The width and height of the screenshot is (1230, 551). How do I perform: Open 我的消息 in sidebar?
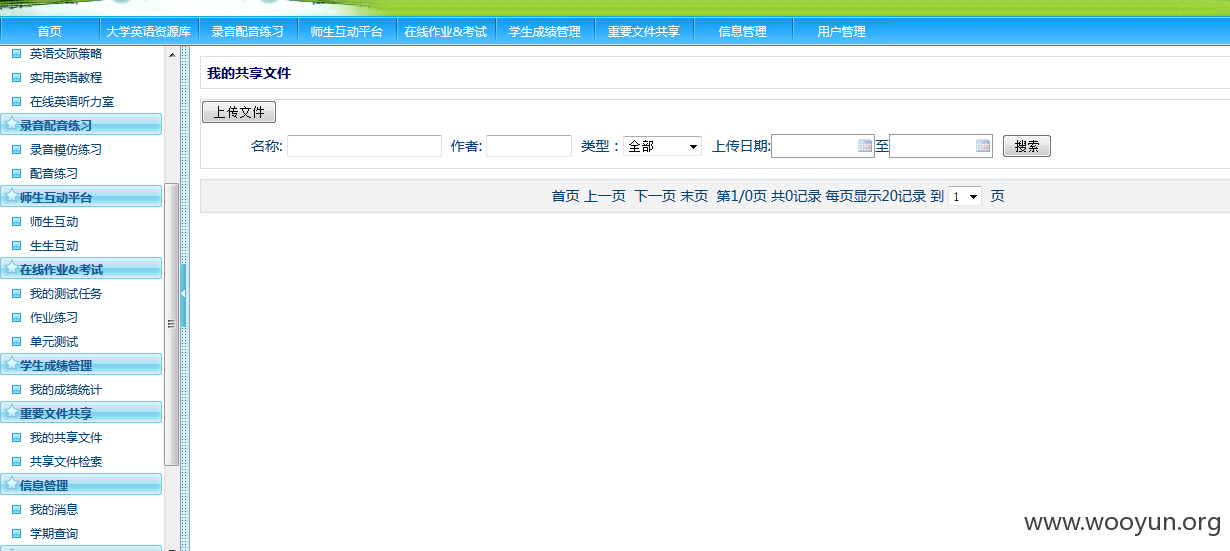pyautogui.click(x=54, y=509)
